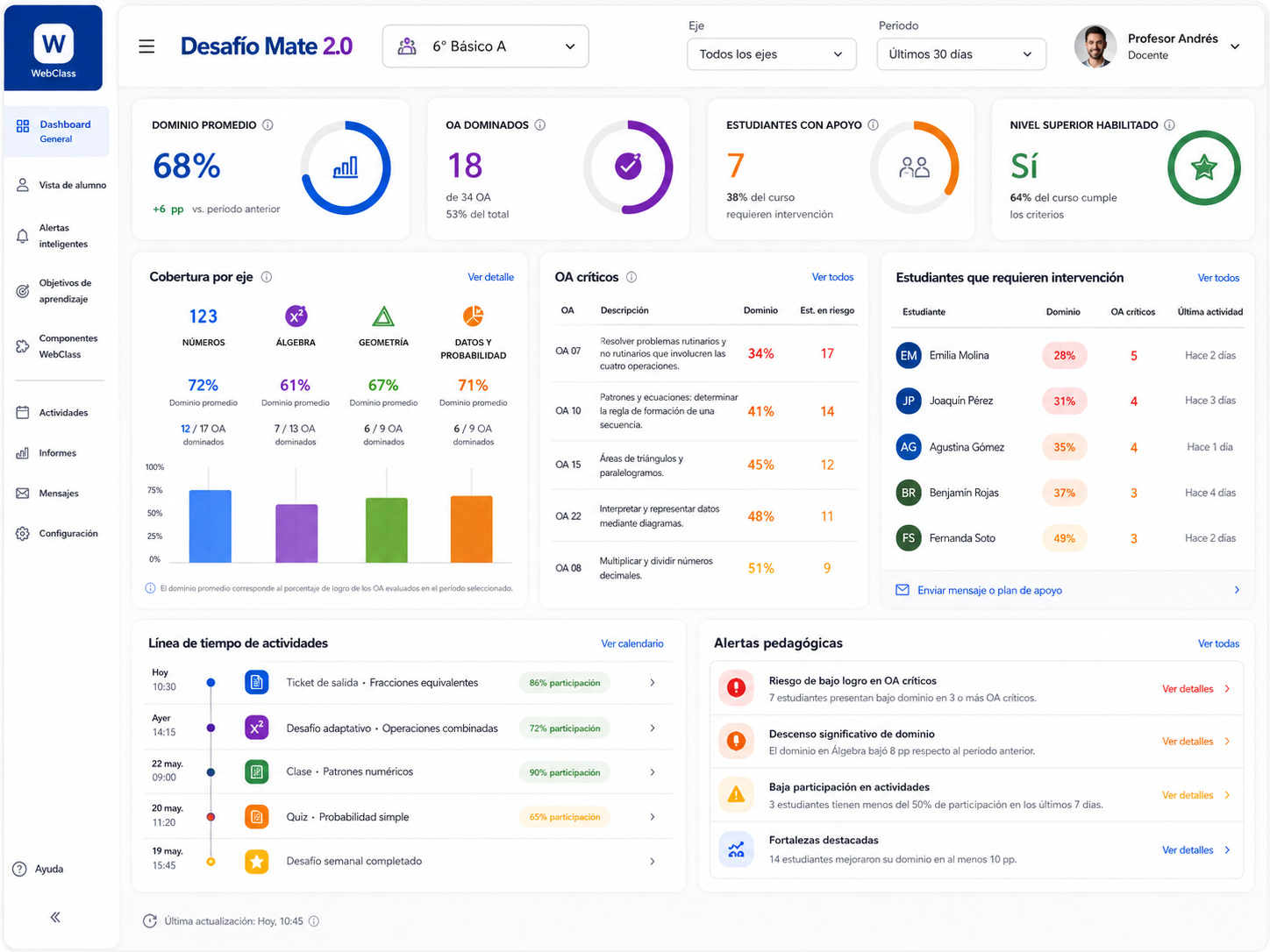Click the Quiz Probabilidad simple orange icon

click(256, 817)
